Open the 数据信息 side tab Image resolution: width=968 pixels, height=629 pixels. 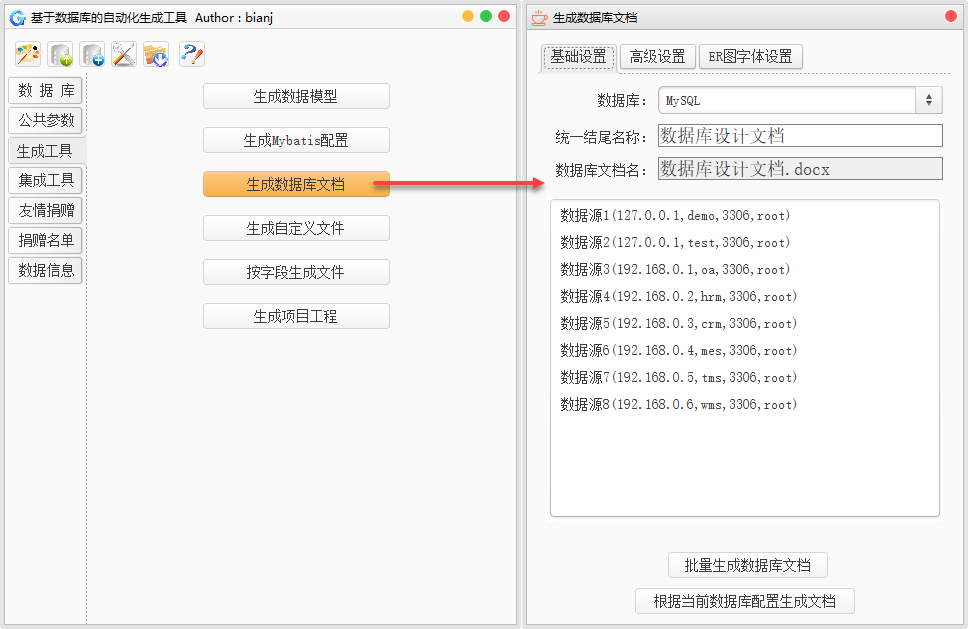click(45, 270)
